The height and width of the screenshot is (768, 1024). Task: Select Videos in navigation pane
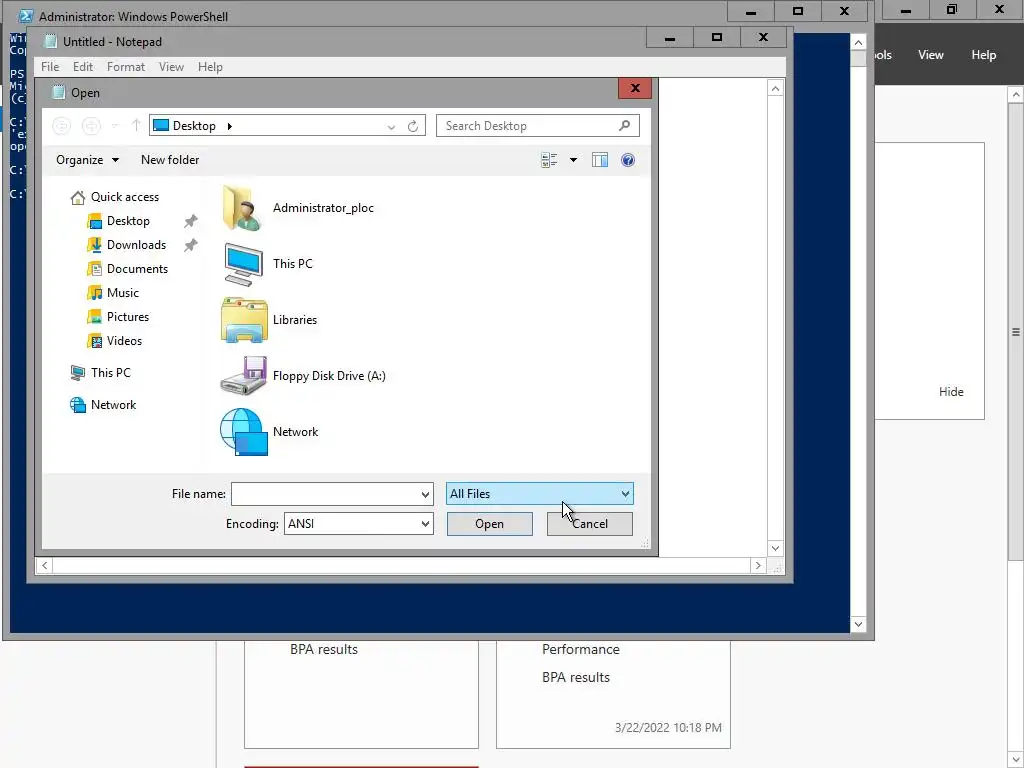coord(114,341)
